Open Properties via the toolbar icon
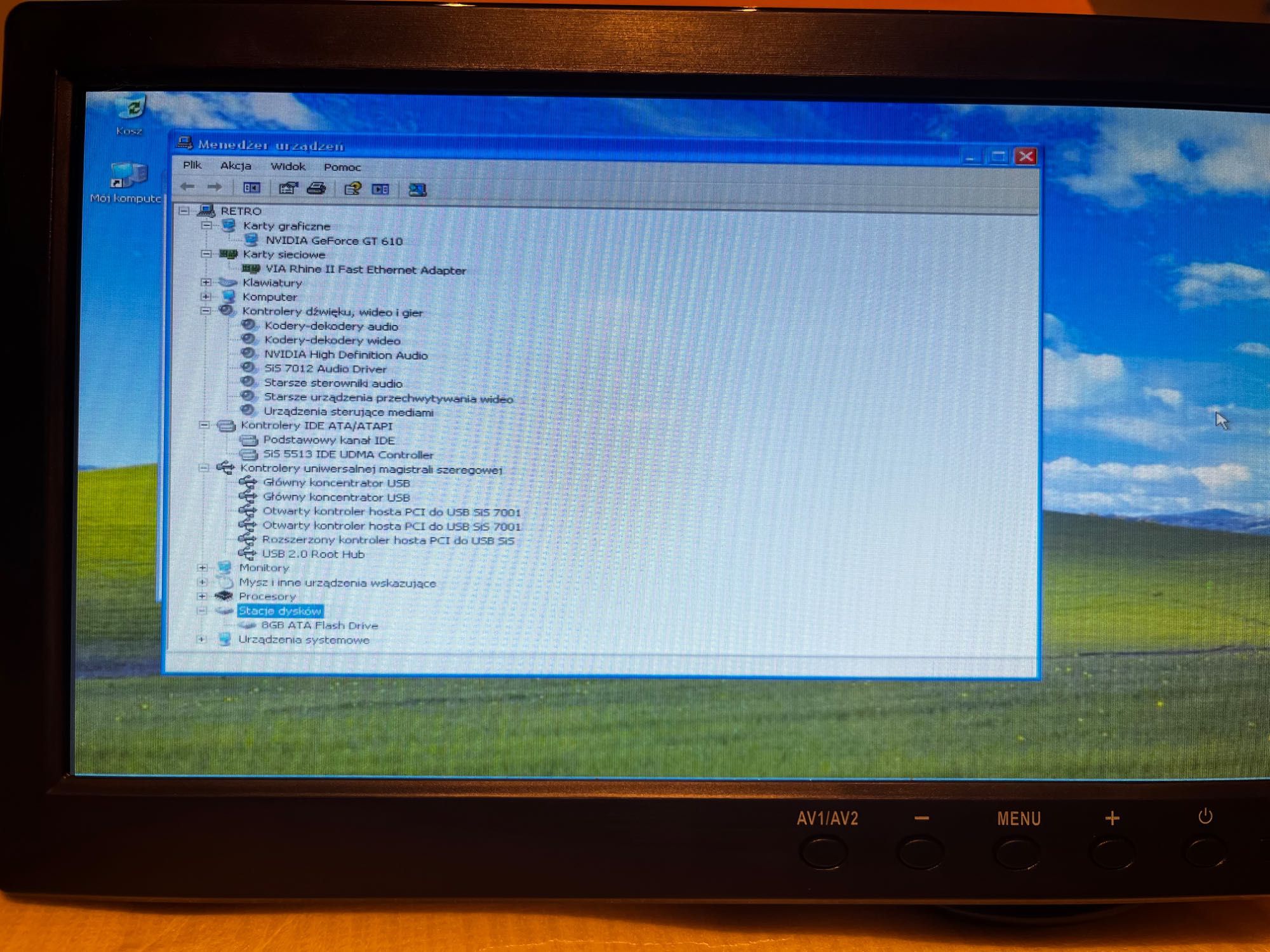The height and width of the screenshot is (952, 1270). tap(288, 188)
